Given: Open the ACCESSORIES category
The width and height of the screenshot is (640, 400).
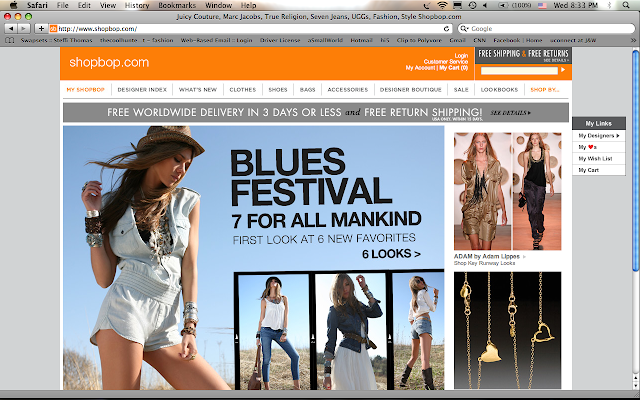Looking at the screenshot, I should pos(348,89).
